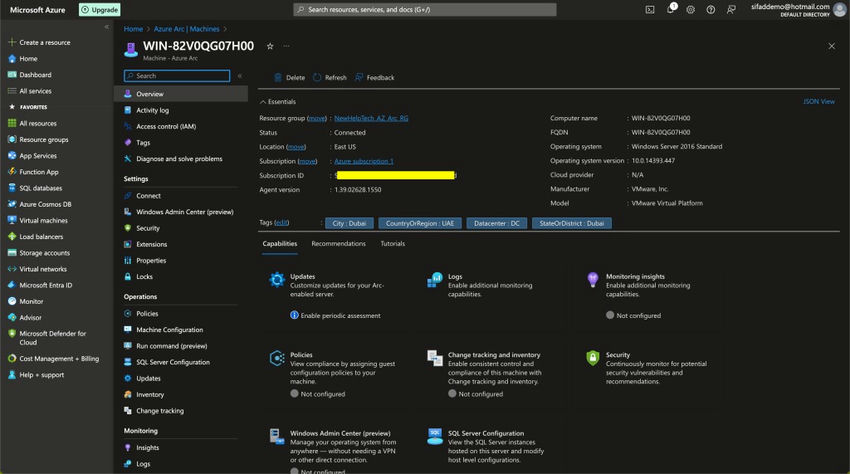The width and height of the screenshot is (850, 474).
Task: Click the Updates capability icon
Action: click(x=277, y=281)
